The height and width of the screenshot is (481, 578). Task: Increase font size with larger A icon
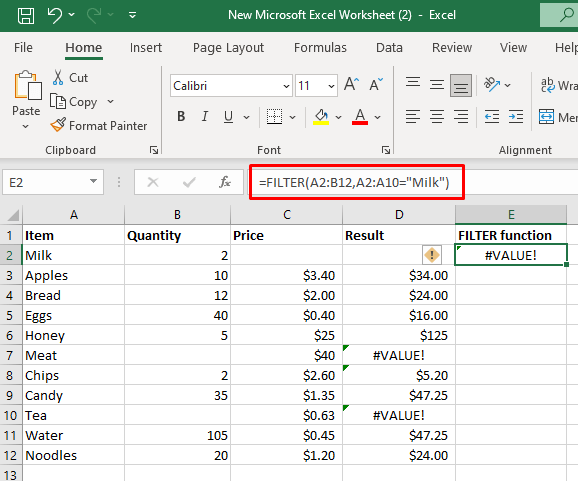351,84
